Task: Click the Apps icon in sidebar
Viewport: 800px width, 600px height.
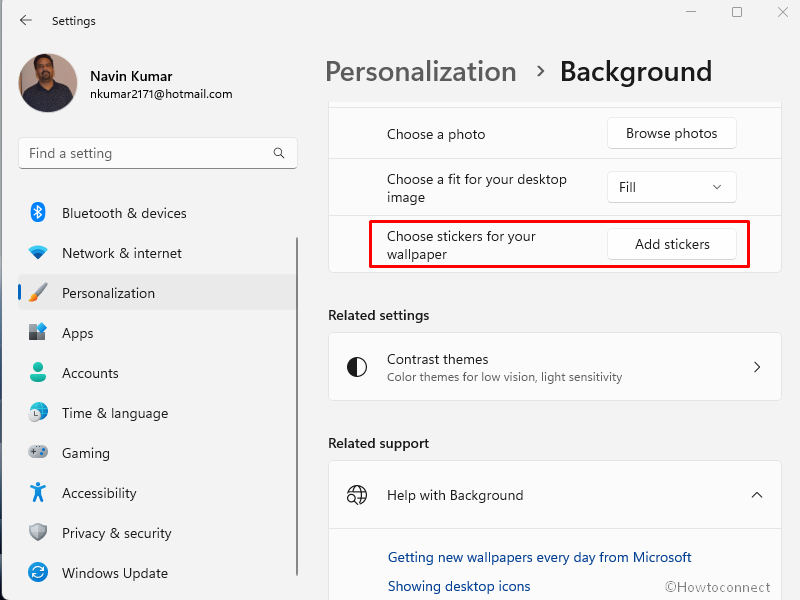Action: pos(38,333)
